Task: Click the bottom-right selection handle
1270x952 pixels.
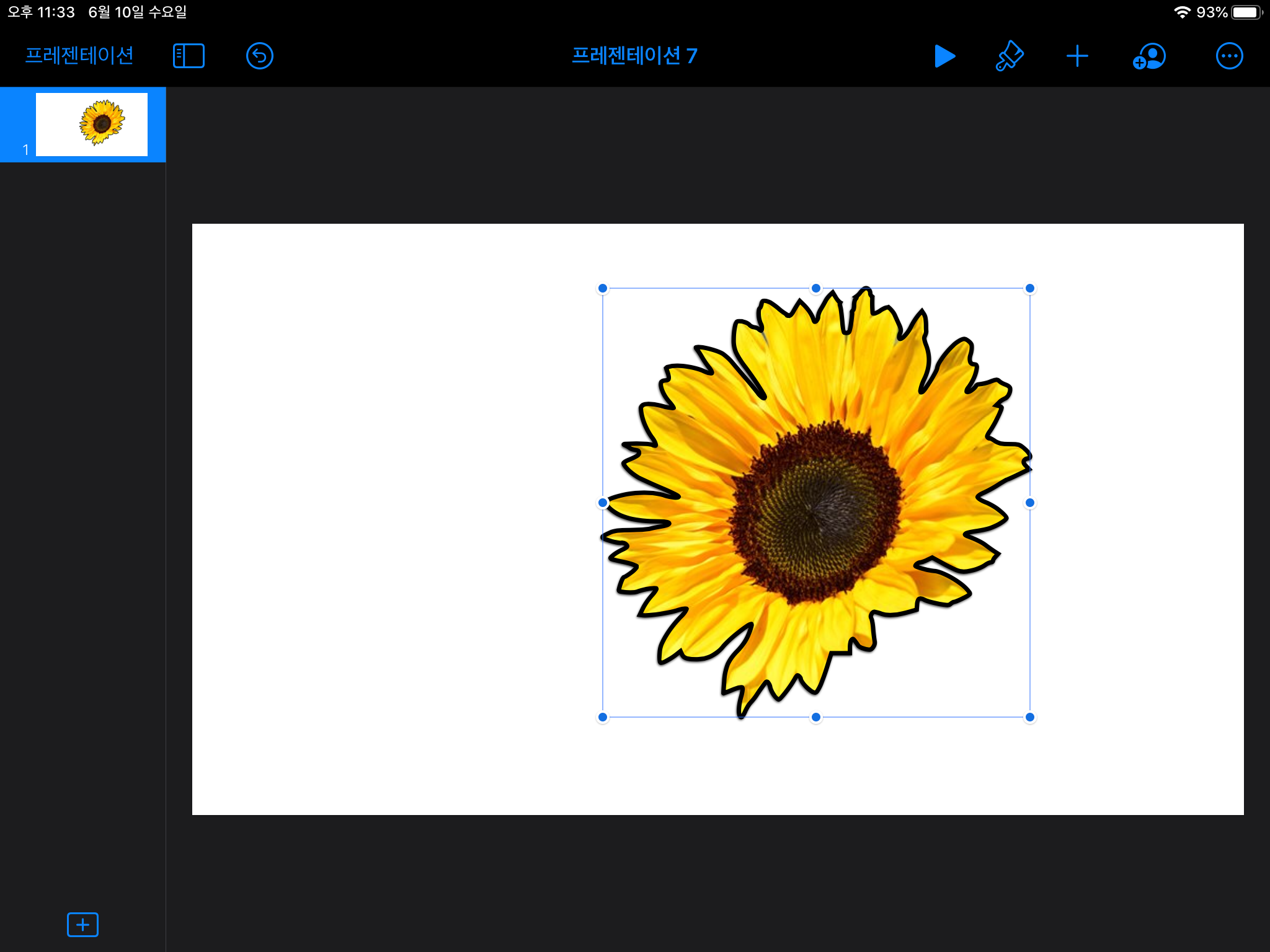Action: [x=1030, y=717]
